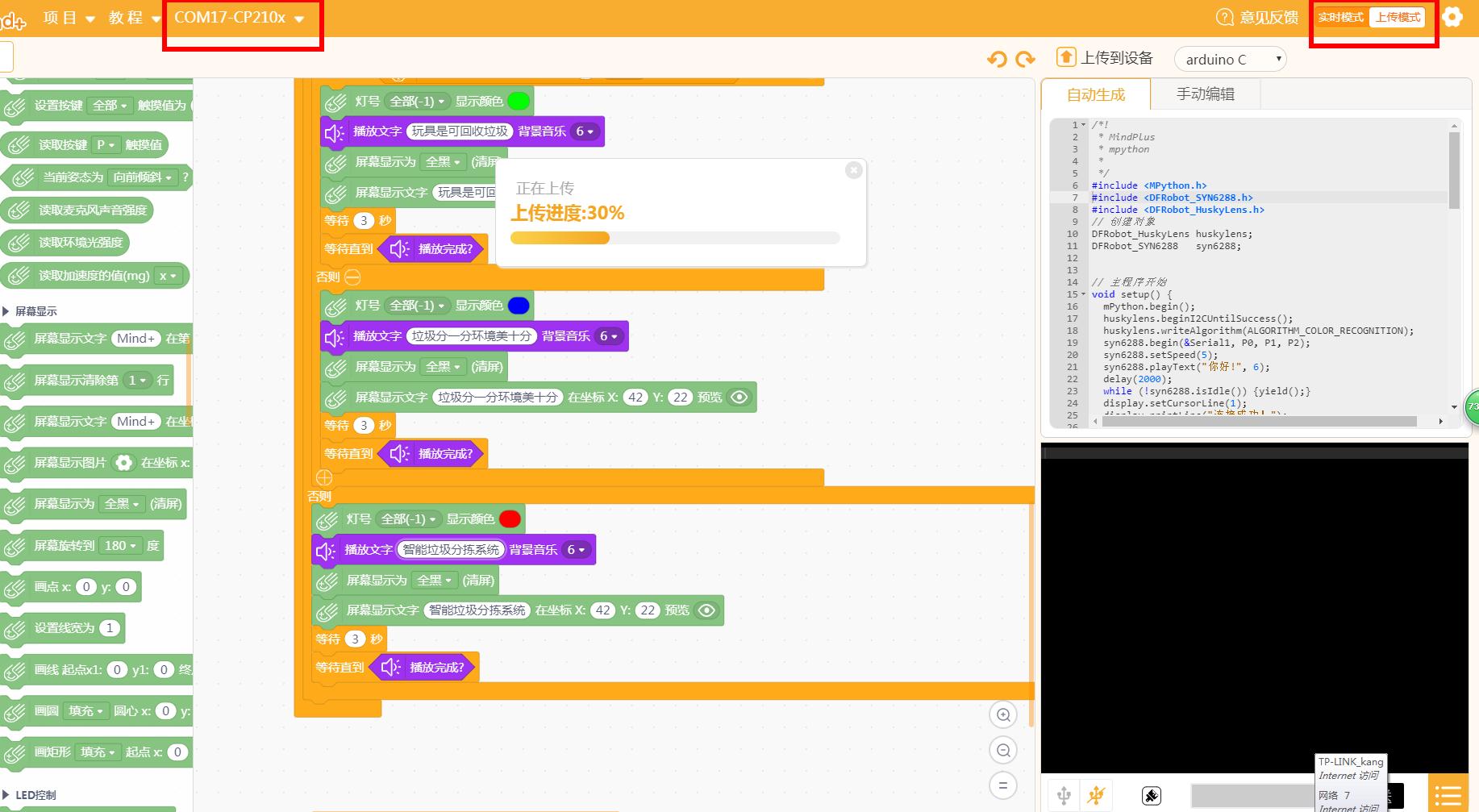Open the 180 rotation dropdown

click(120, 546)
